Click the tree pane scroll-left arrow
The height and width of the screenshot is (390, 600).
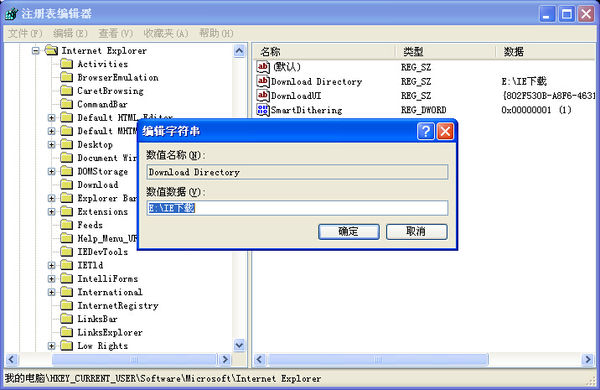pyautogui.click(x=11, y=359)
